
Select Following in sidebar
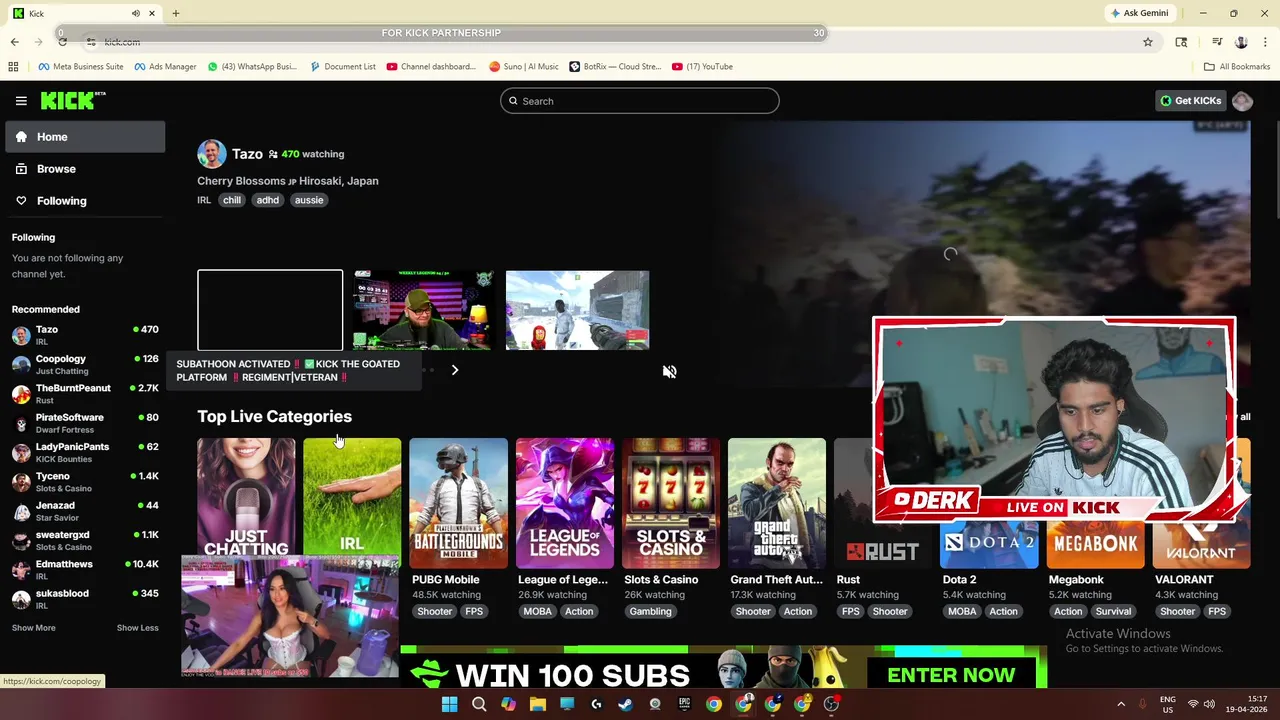[85, 201]
